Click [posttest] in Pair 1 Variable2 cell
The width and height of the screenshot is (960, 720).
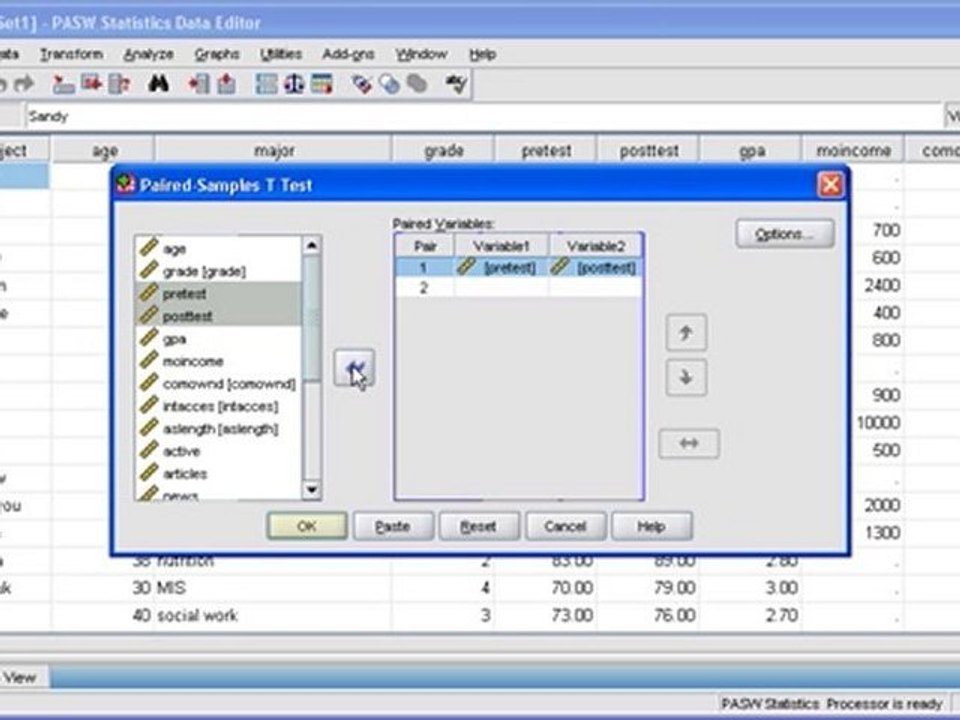coord(596,268)
